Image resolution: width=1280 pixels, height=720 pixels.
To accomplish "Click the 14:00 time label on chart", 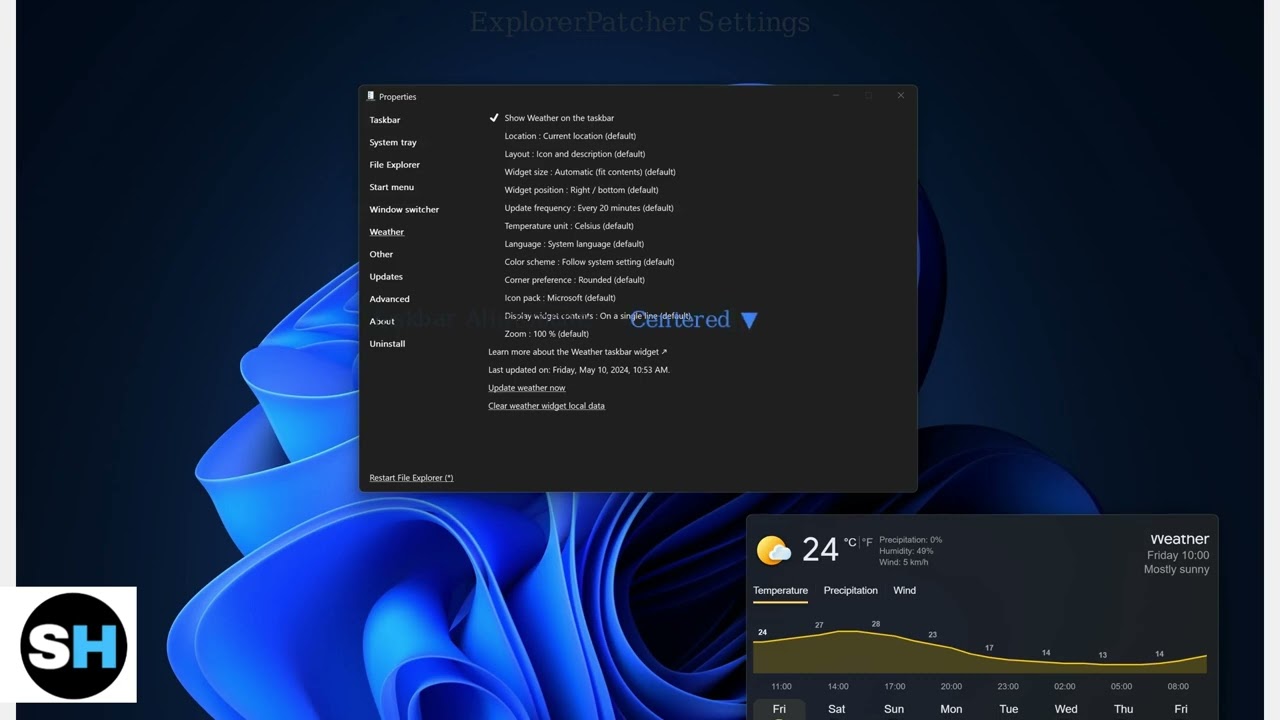I will pos(838,687).
